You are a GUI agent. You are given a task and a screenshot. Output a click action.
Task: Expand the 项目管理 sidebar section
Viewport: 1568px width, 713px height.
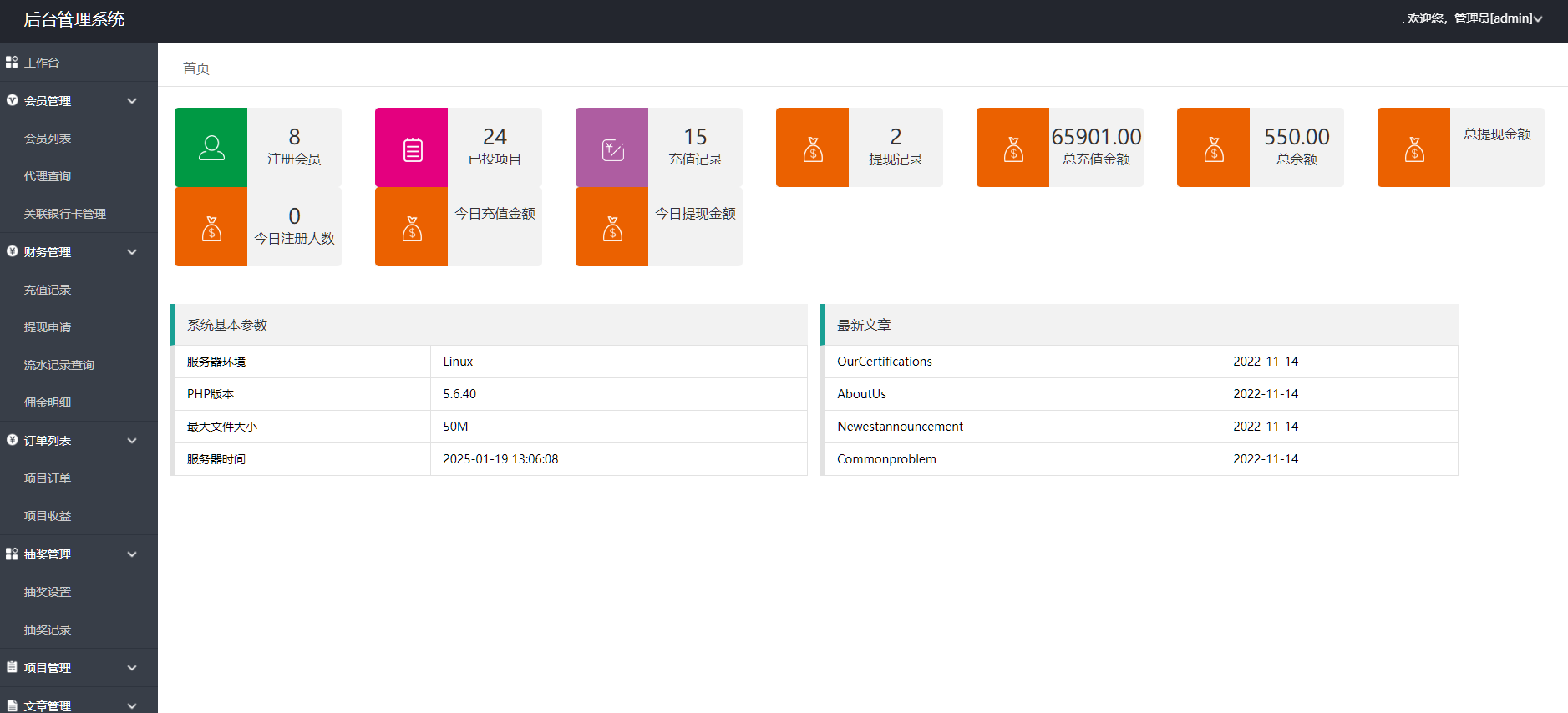132,668
